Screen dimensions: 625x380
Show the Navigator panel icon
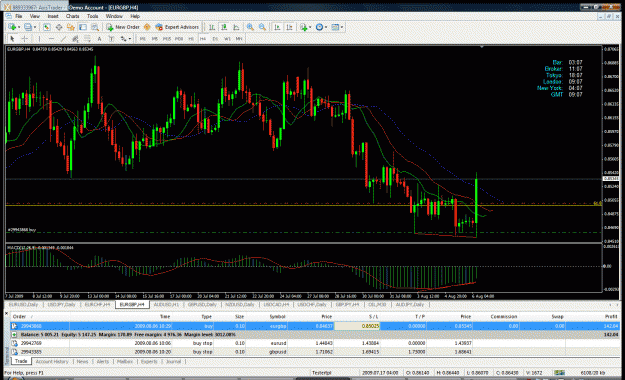coord(71,27)
